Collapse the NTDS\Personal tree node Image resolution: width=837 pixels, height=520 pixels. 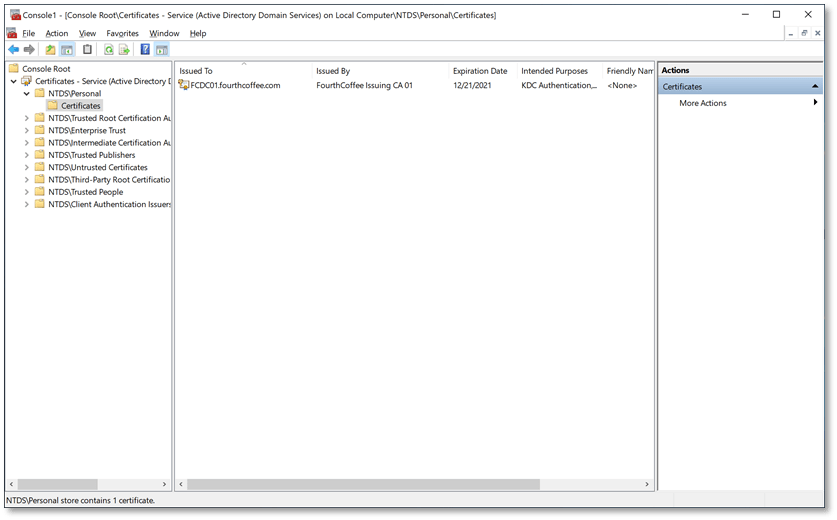27,93
